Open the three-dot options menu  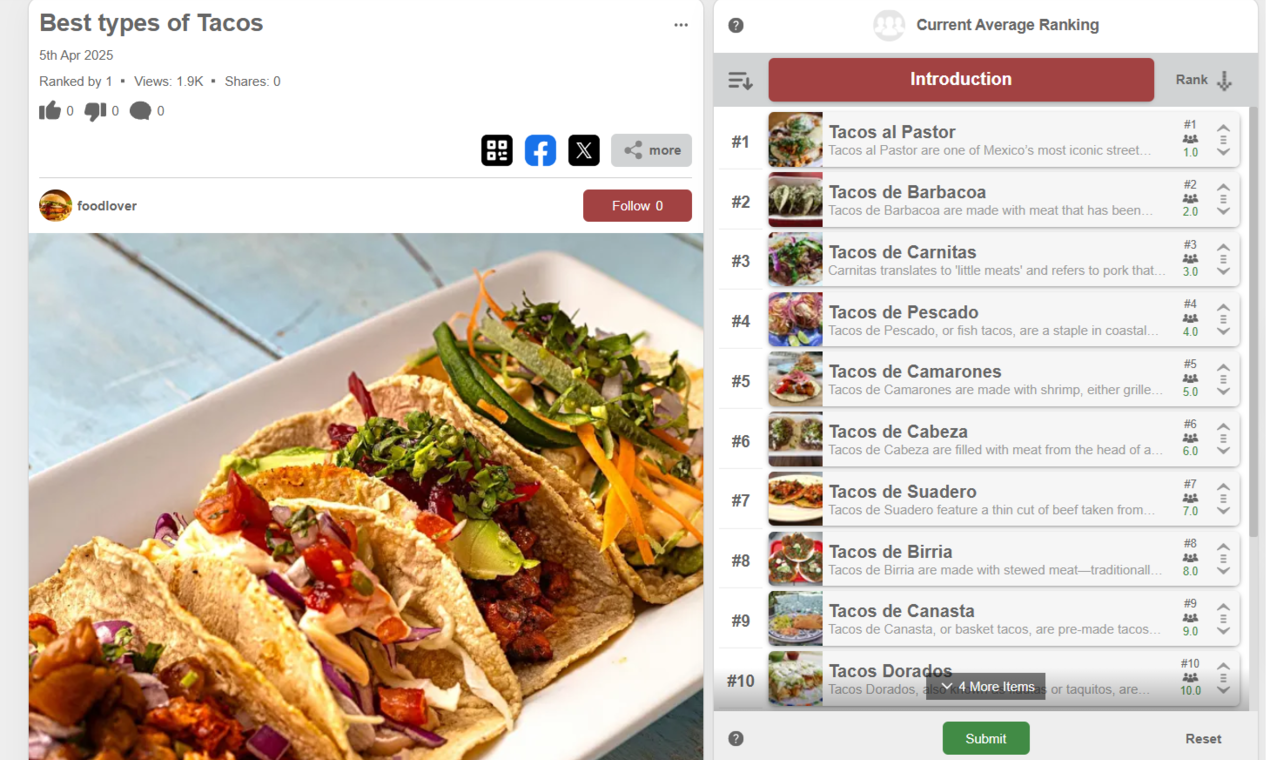click(x=681, y=25)
